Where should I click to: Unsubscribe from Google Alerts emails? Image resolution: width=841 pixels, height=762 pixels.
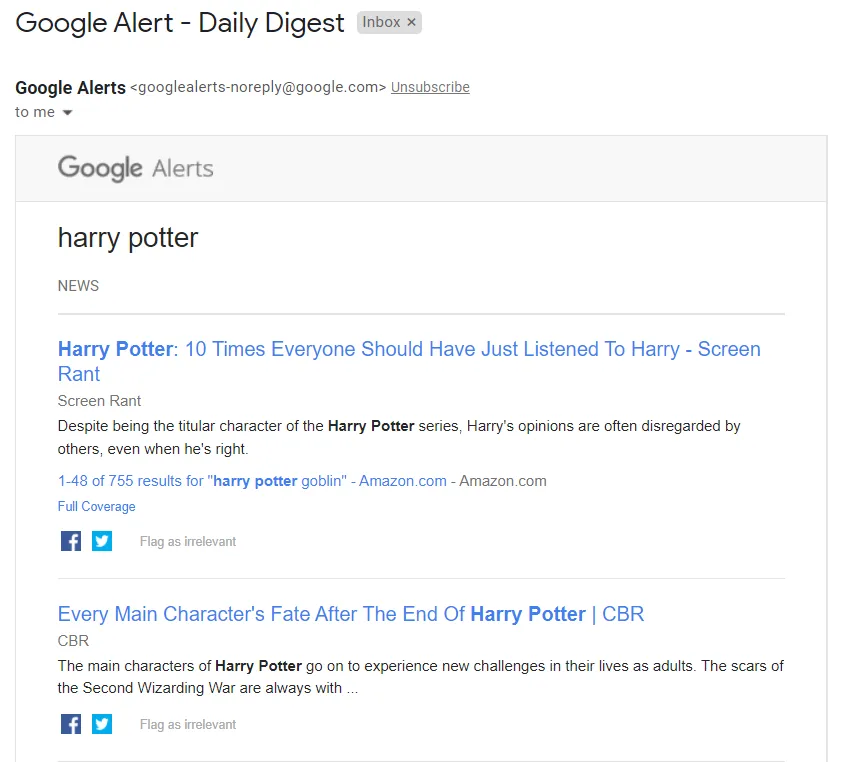pyautogui.click(x=430, y=87)
